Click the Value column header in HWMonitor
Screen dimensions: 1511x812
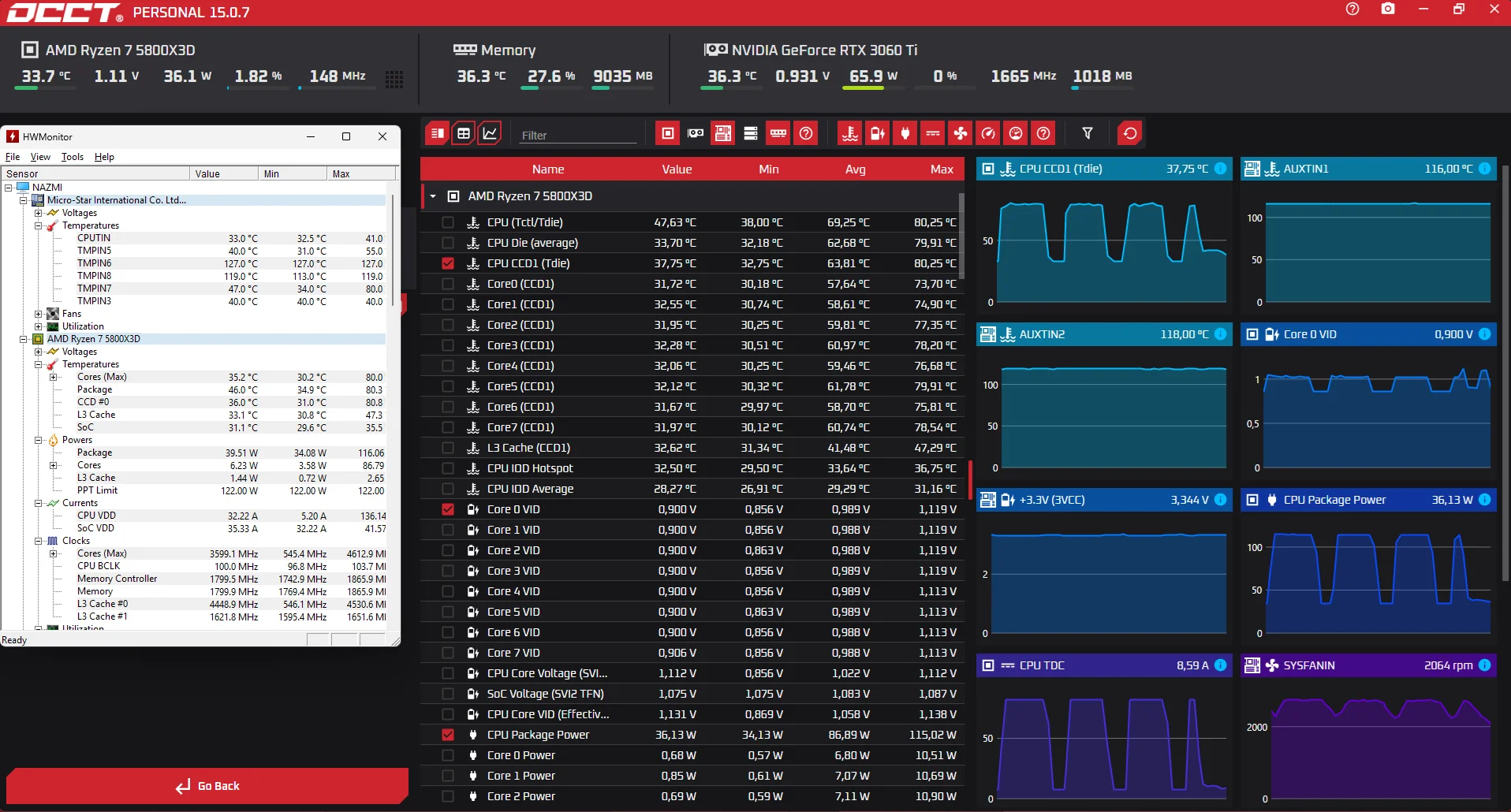coord(224,173)
